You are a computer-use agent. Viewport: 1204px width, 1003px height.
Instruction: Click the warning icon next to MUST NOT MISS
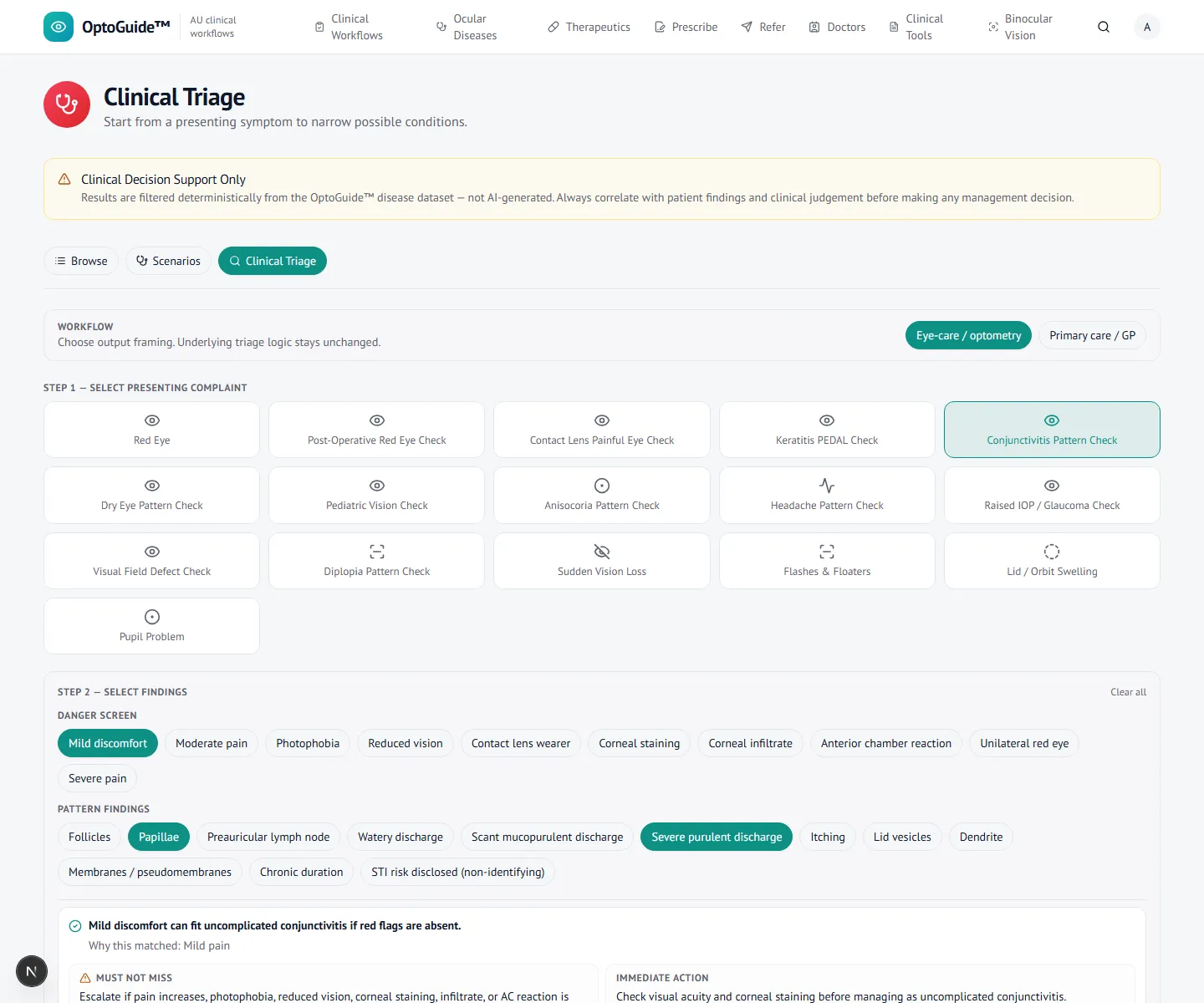85,978
